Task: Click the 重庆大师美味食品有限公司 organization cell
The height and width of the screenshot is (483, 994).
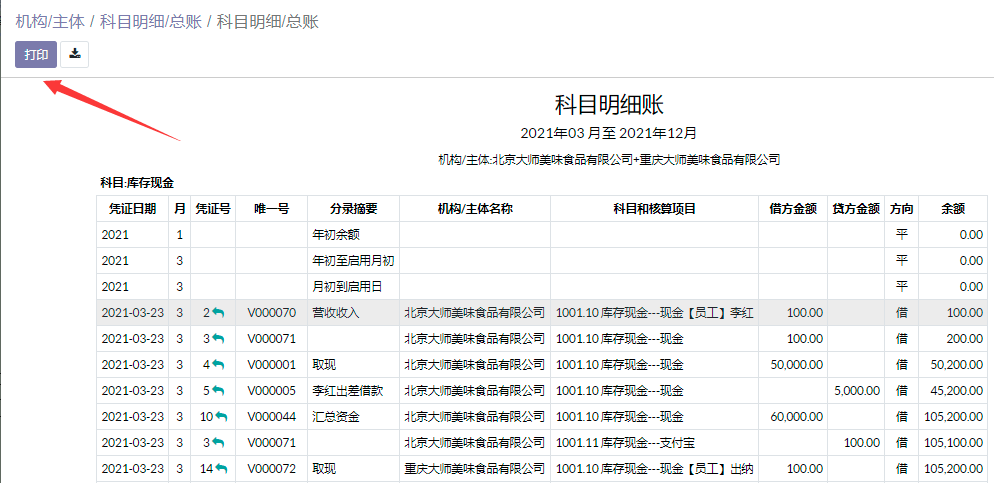Action: pos(475,468)
